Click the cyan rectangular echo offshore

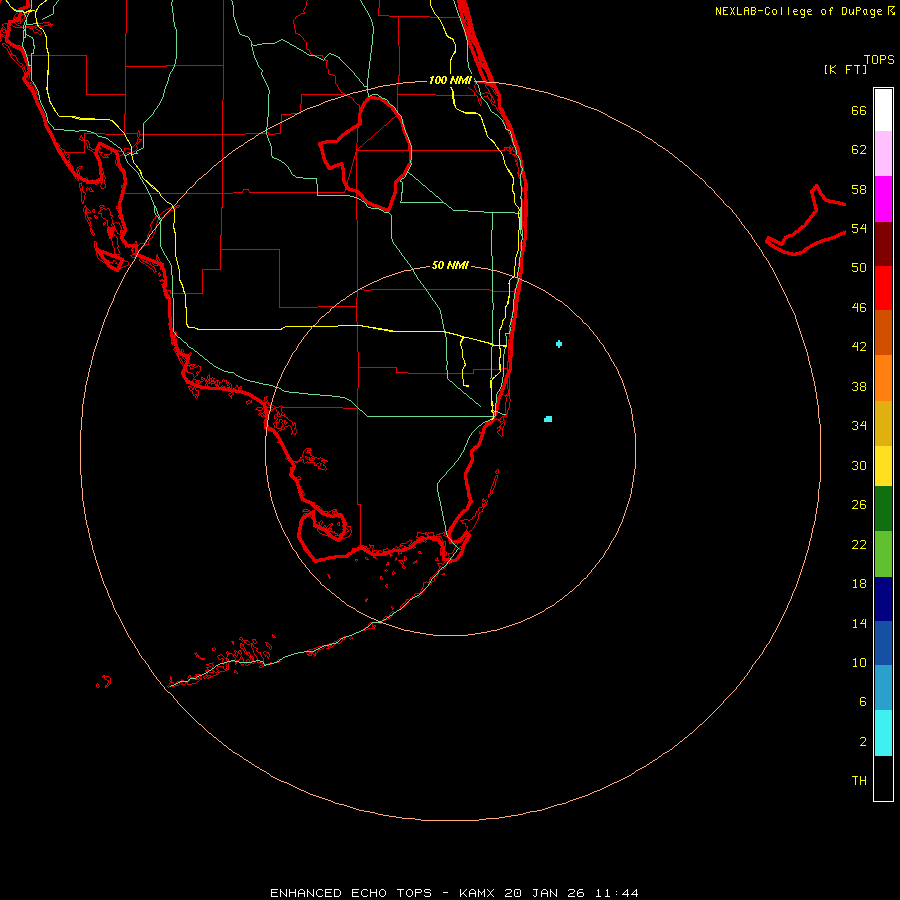(x=548, y=419)
